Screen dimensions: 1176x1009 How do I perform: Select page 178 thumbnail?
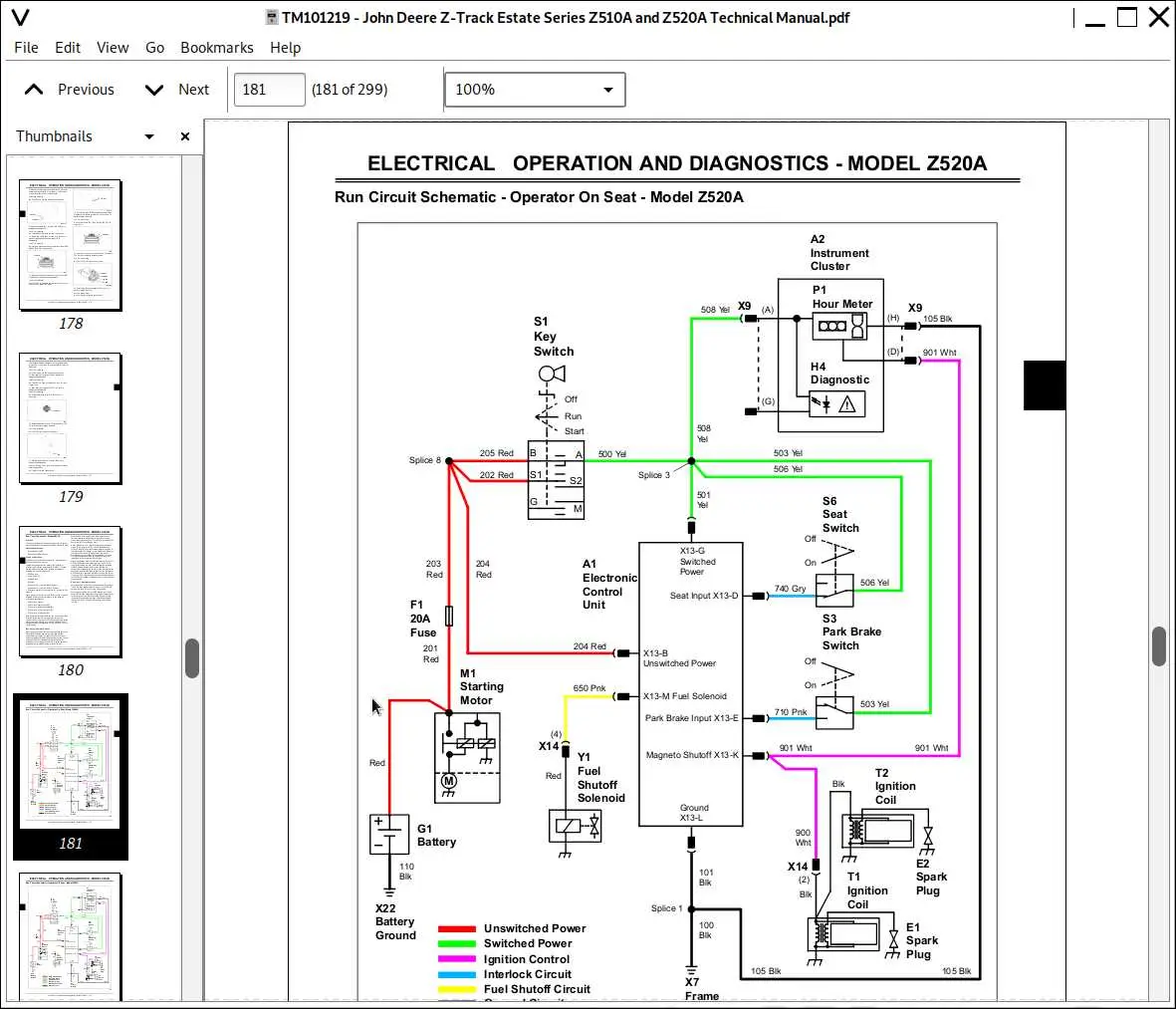click(71, 245)
